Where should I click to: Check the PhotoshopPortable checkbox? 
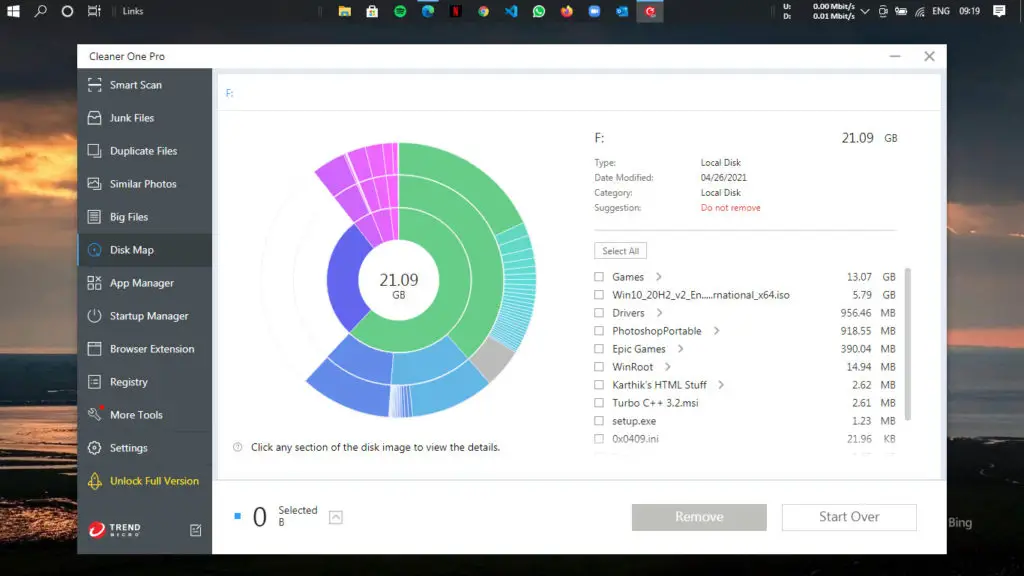point(599,331)
